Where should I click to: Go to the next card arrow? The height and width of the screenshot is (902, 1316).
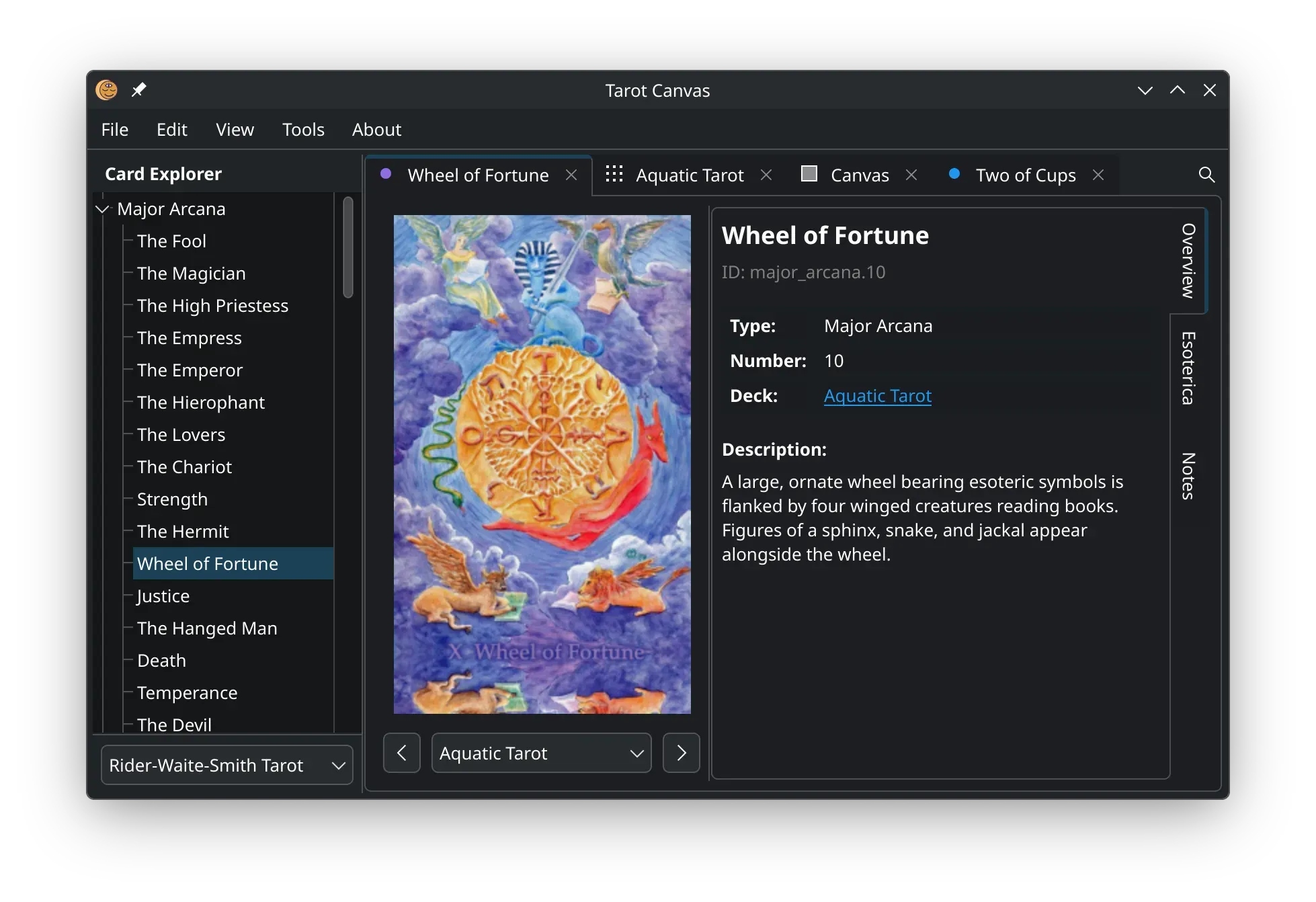coord(682,753)
